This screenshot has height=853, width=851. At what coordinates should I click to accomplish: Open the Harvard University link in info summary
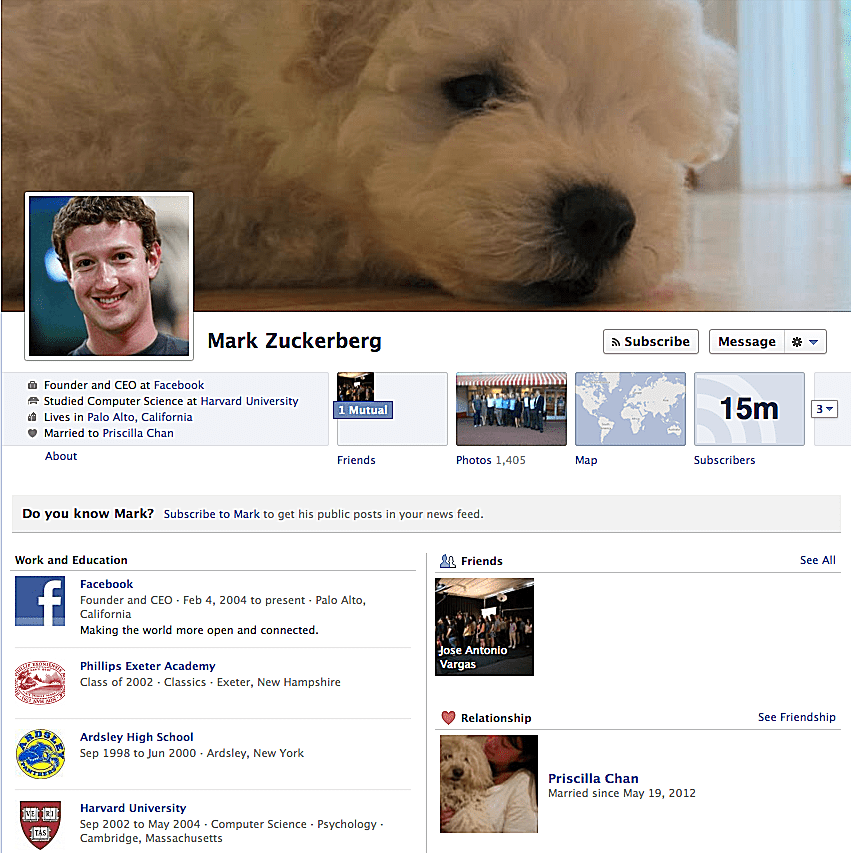pyautogui.click(x=249, y=401)
